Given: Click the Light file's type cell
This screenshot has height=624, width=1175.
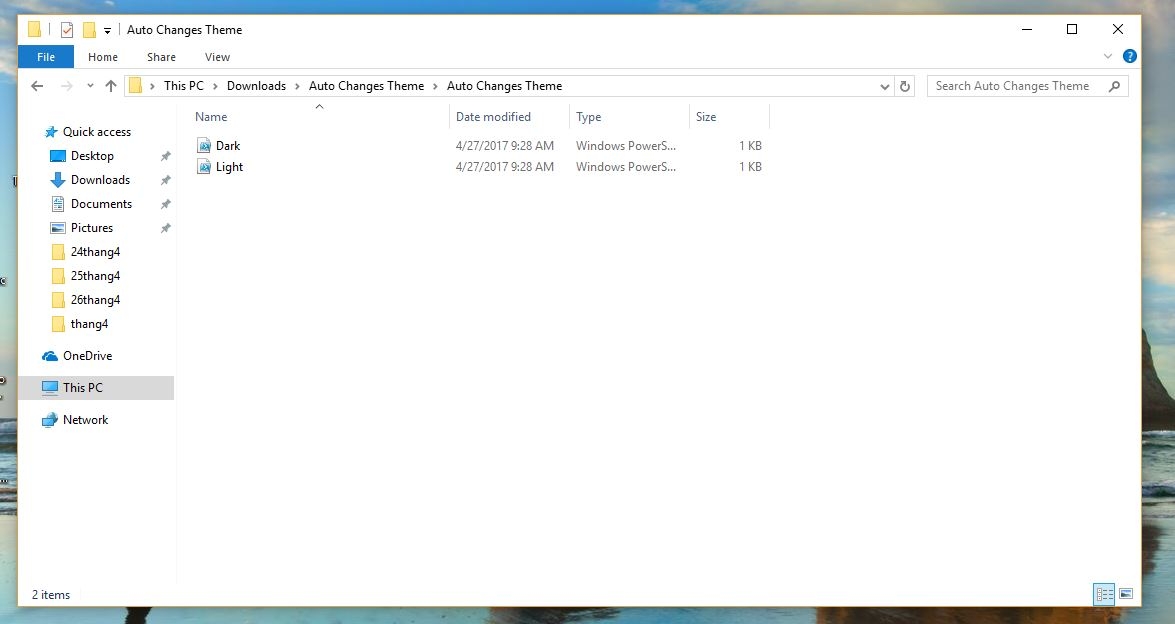Looking at the screenshot, I should 626,167.
